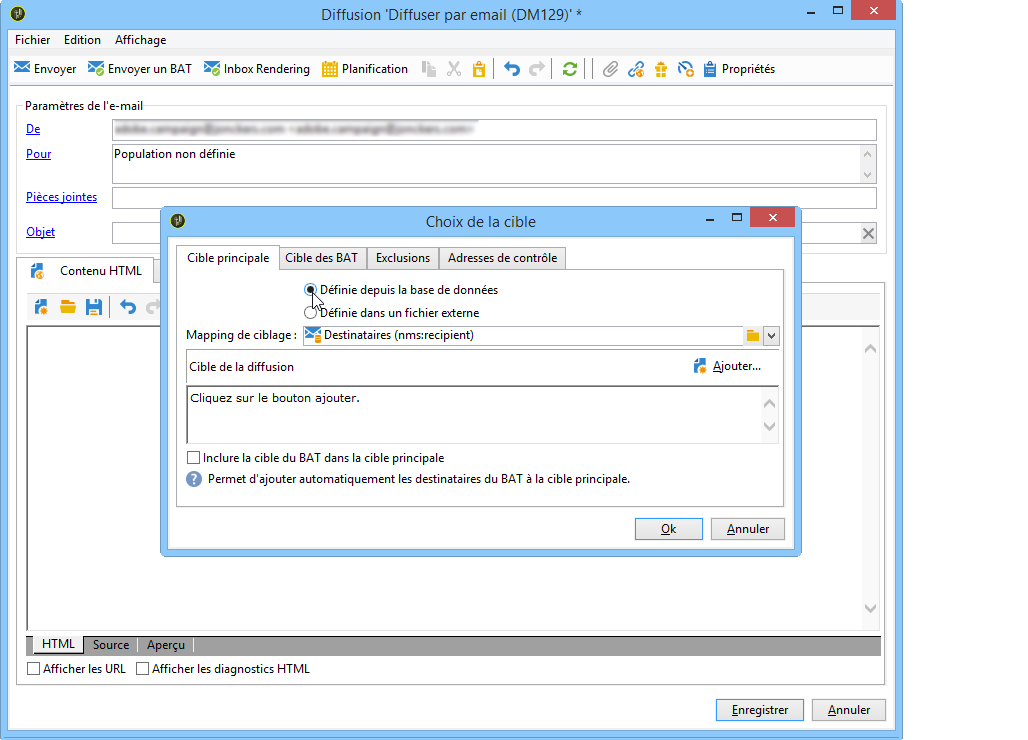Click the text Cliquez sur le bouton ajouter.

275,398
